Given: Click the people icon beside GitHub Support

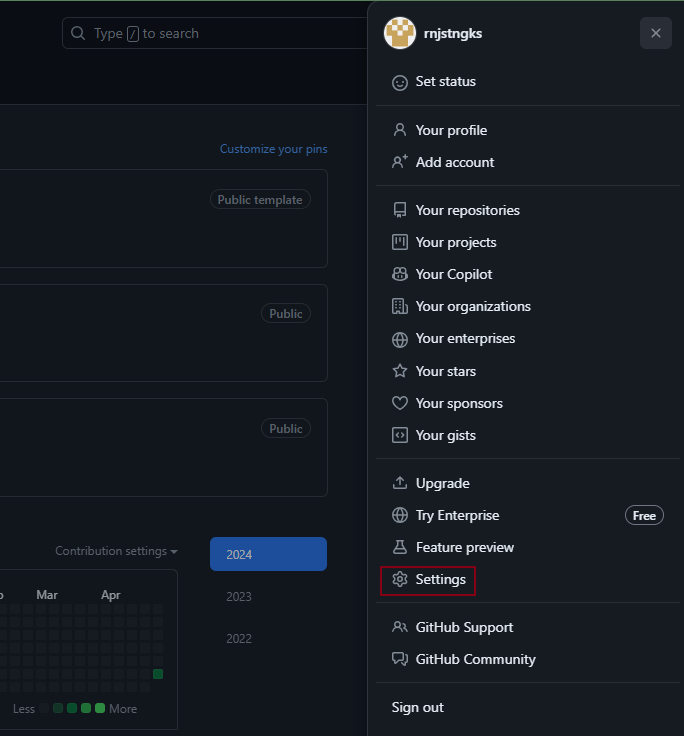Looking at the screenshot, I should pyautogui.click(x=400, y=627).
